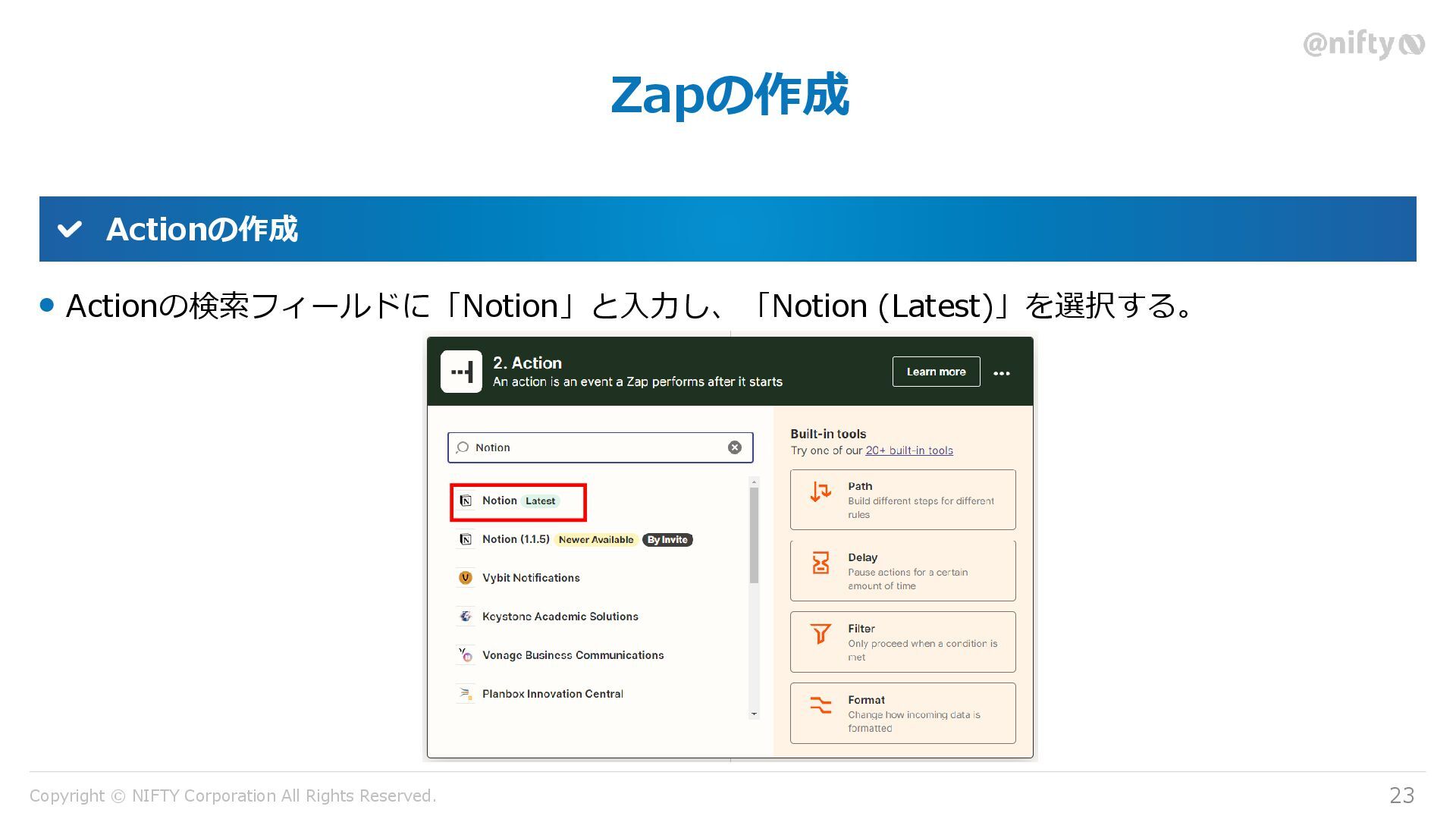Viewport: 1456px width, 819px height.
Task: Click the Action step placeholder icon
Action: (461, 372)
